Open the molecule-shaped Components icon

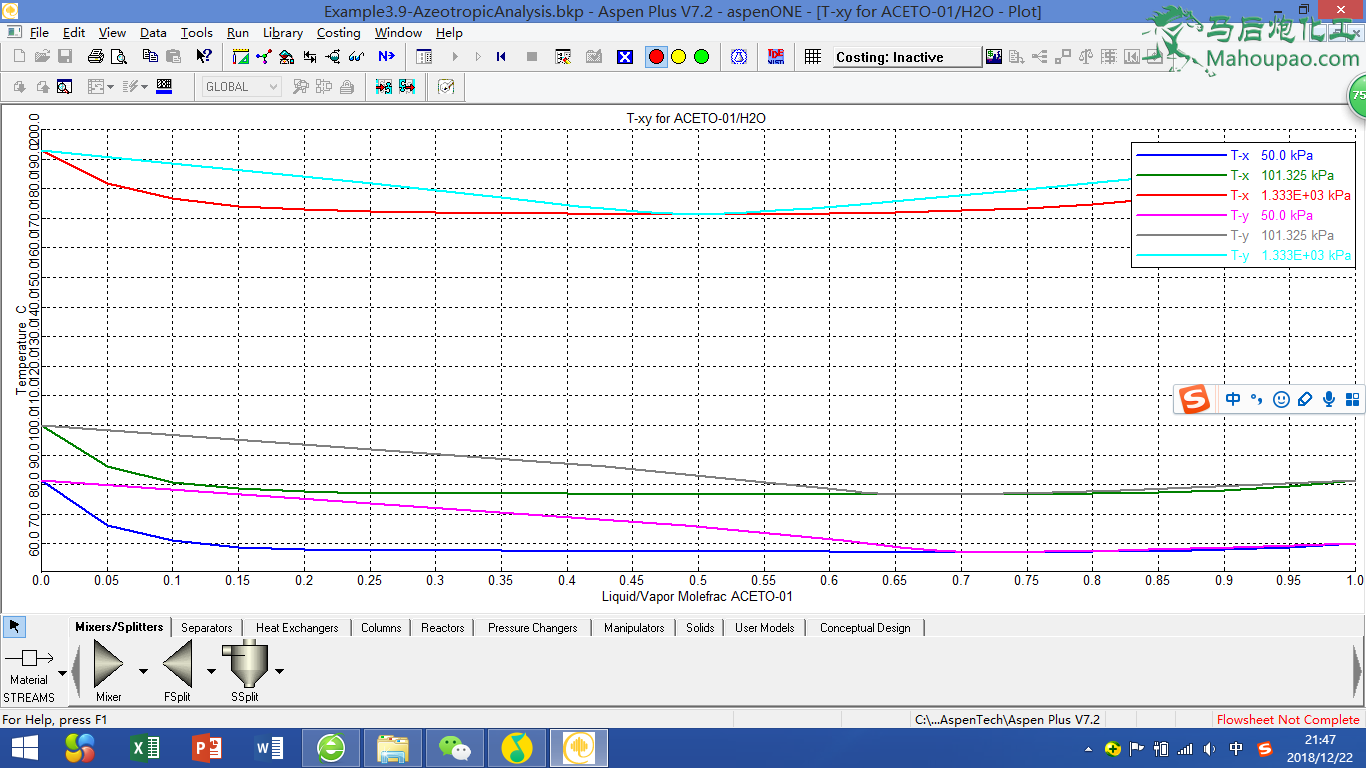tap(264, 57)
